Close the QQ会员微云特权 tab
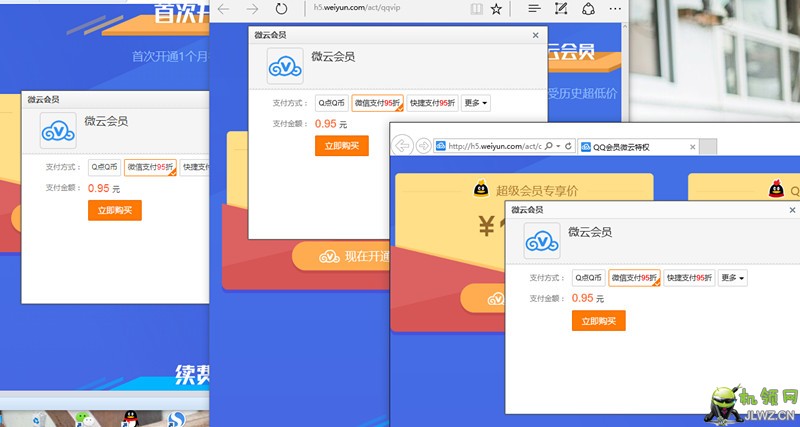This screenshot has height=427, width=800. click(692, 147)
